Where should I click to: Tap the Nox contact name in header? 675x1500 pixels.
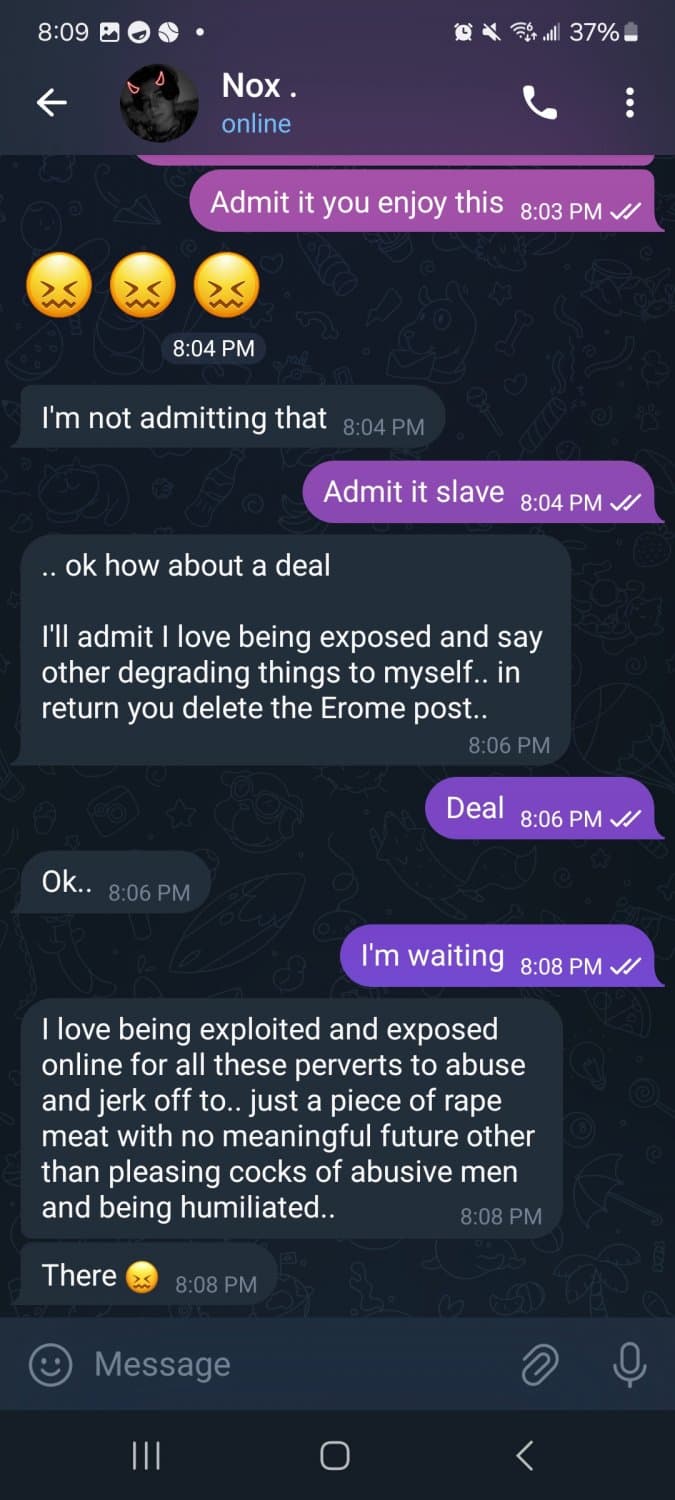click(x=258, y=86)
